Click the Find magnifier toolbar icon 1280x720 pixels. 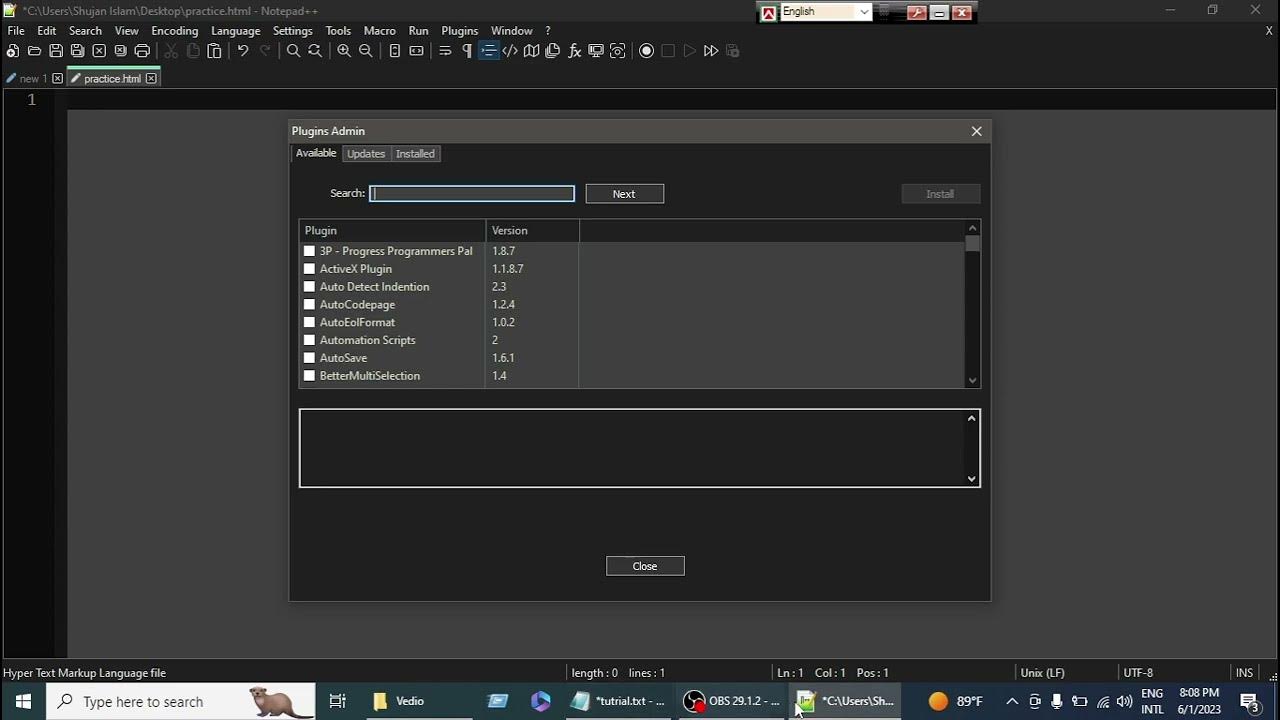[293, 51]
